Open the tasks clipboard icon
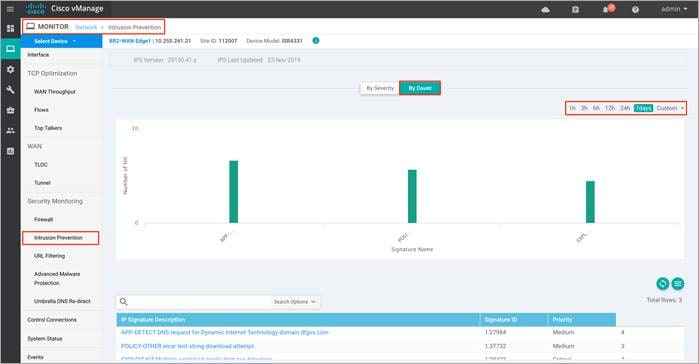The width and height of the screenshot is (699, 364). pos(576,9)
